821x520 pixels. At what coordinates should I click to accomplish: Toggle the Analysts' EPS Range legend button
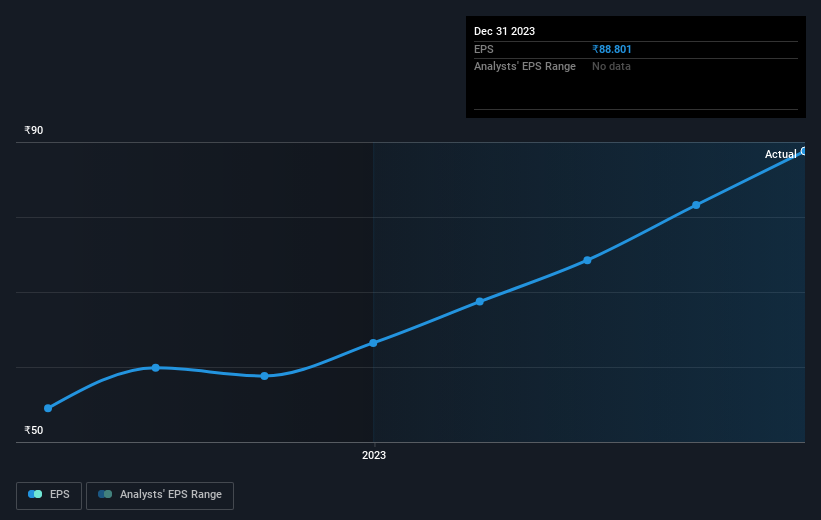click(160, 495)
